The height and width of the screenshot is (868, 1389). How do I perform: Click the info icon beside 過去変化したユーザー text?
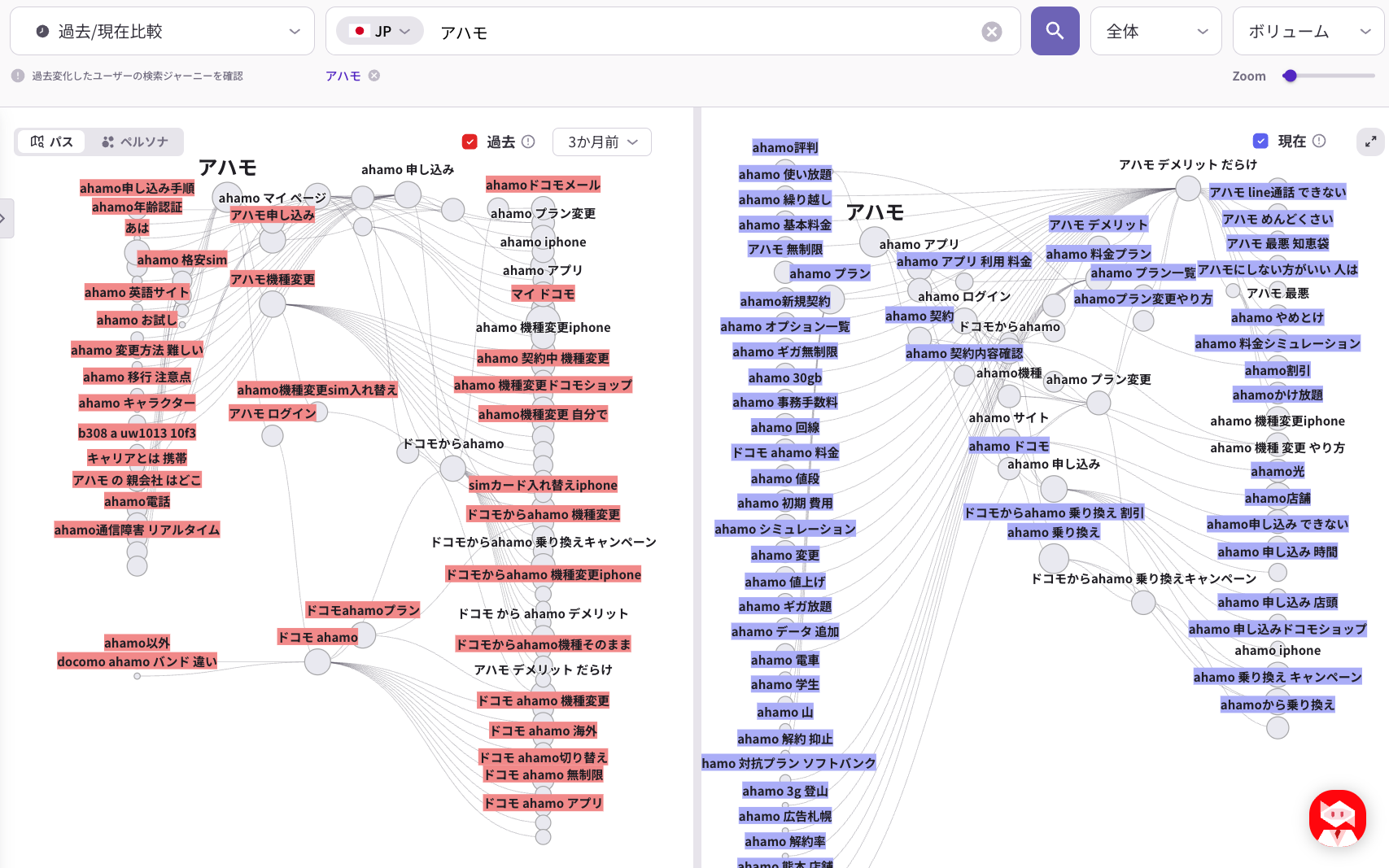18,76
